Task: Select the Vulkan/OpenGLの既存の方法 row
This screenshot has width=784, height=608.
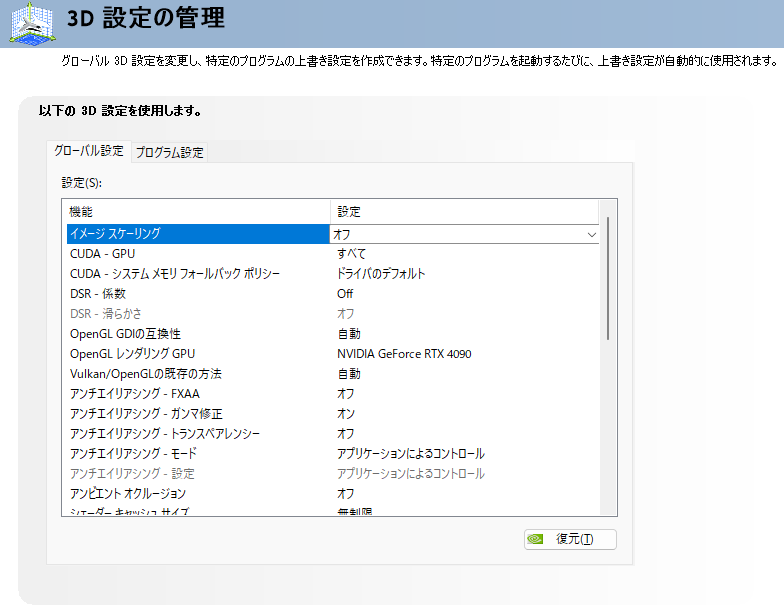Action: click(332, 374)
